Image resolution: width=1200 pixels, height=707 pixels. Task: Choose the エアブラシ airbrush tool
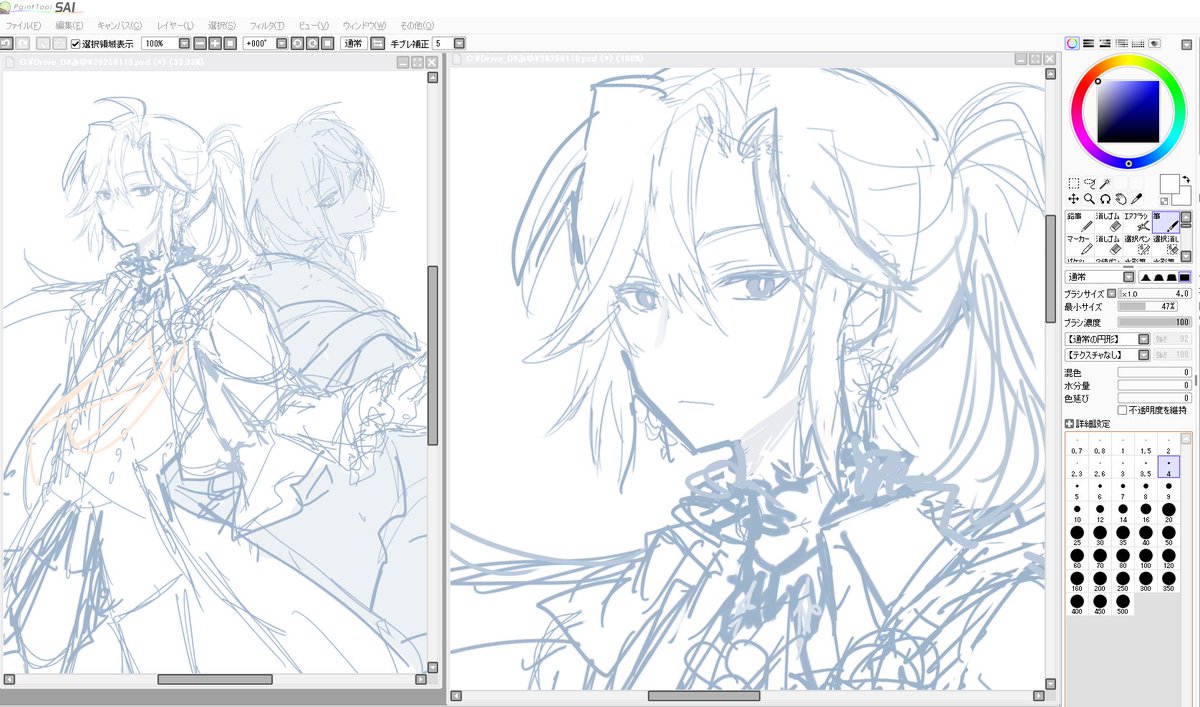pos(1136,222)
